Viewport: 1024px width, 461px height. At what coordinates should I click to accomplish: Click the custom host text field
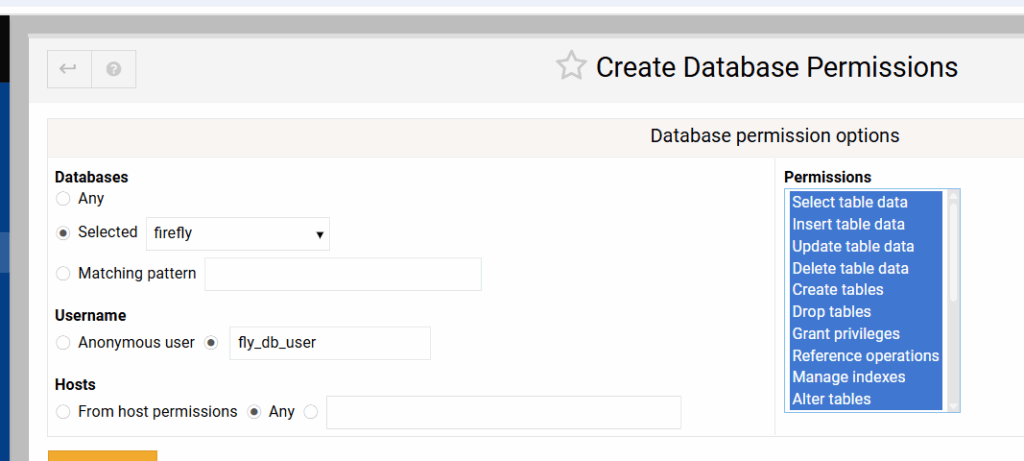coord(503,412)
